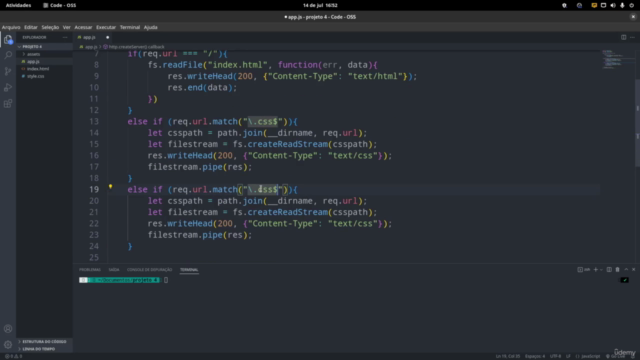Click Ln 19, Col 35 status item
Image resolution: width=640 pixels, height=360 pixels.
click(508, 356)
